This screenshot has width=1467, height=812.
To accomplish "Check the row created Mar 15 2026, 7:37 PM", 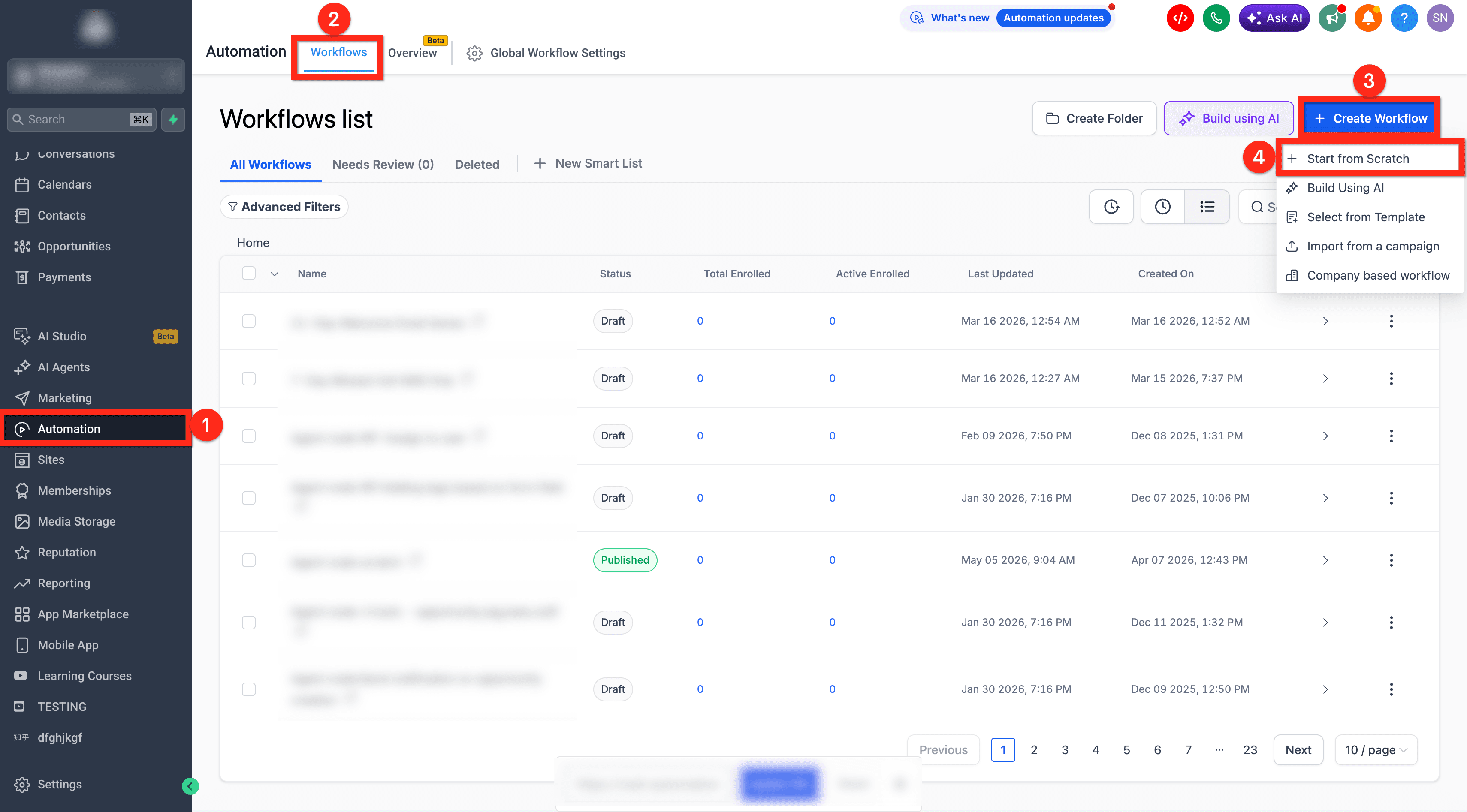I will click(249, 379).
